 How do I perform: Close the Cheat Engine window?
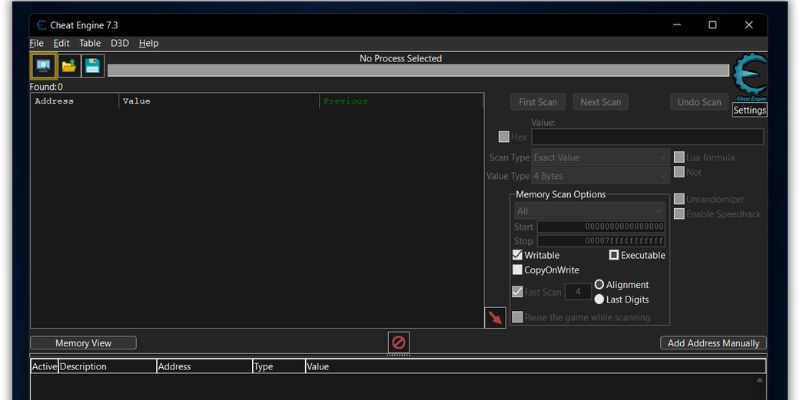pos(748,25)
